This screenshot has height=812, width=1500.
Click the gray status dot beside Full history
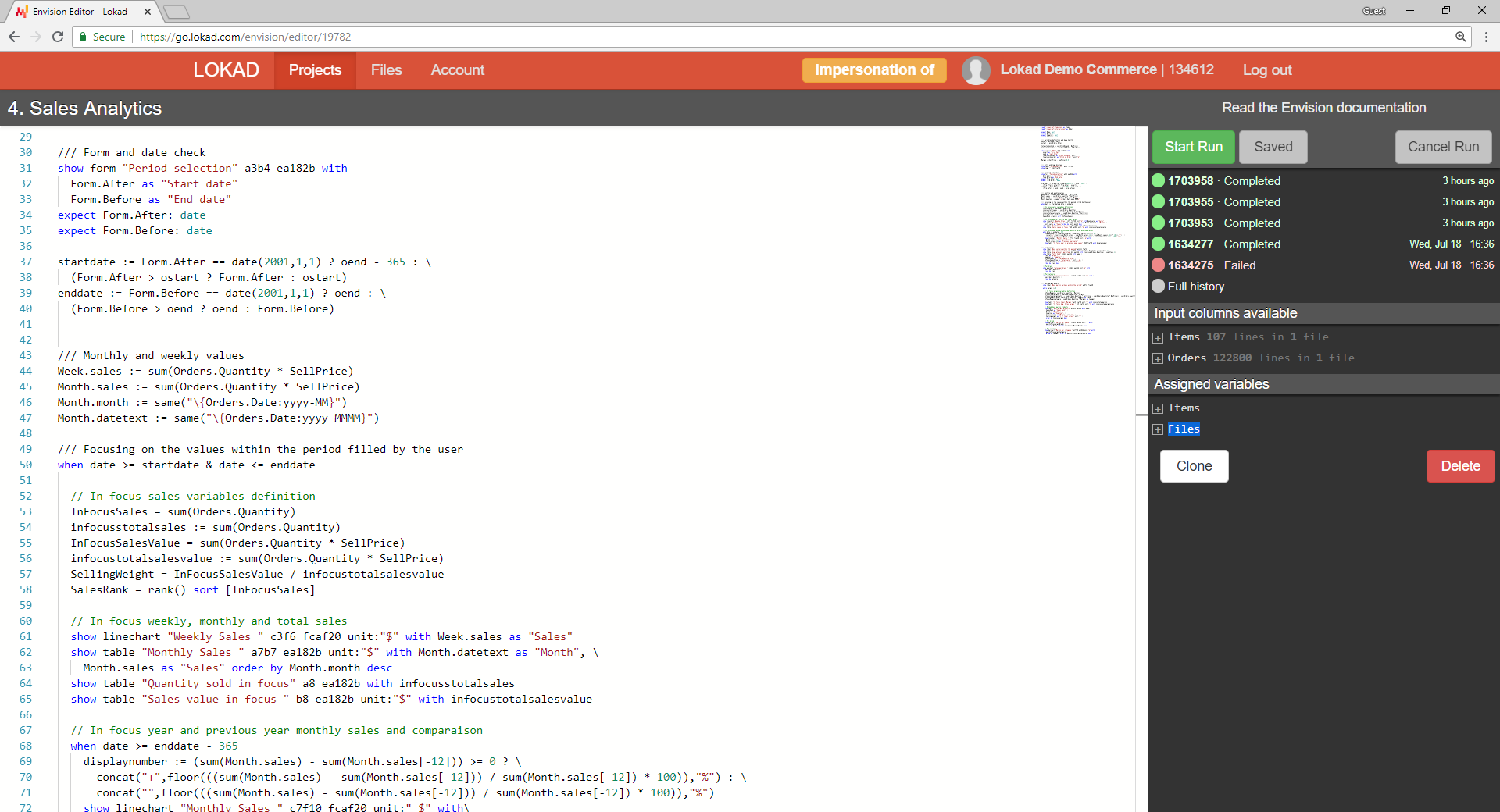click(1158, 286)
